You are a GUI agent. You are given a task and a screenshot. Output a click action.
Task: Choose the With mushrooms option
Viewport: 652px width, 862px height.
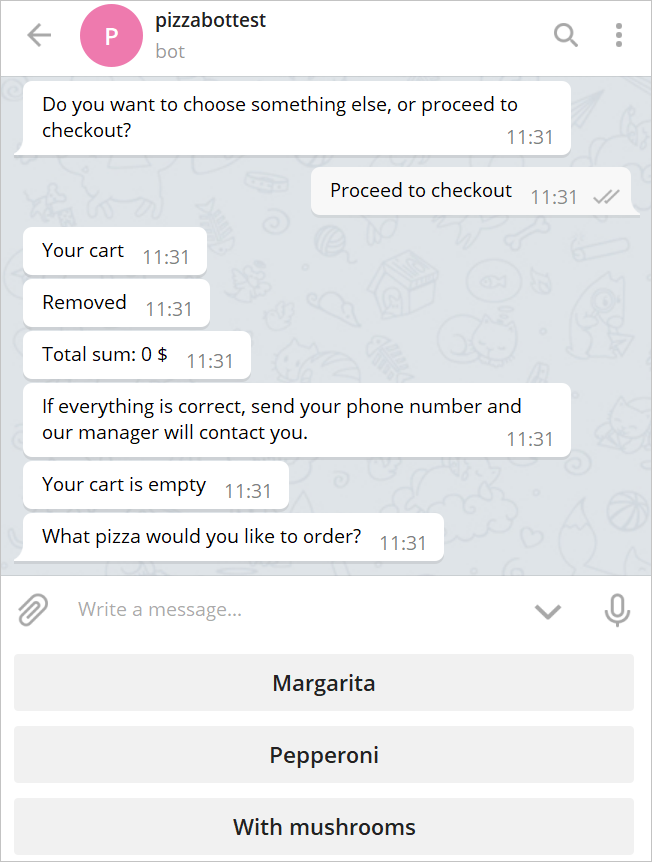[x=324, y=828]
